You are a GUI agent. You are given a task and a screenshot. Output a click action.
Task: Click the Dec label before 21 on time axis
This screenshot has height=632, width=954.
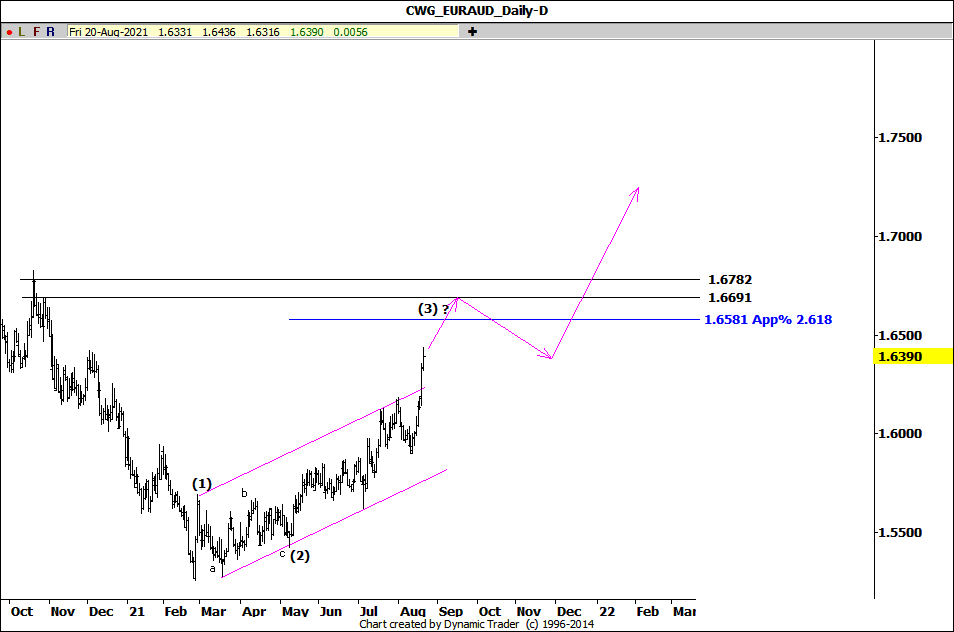pos(101,611)
